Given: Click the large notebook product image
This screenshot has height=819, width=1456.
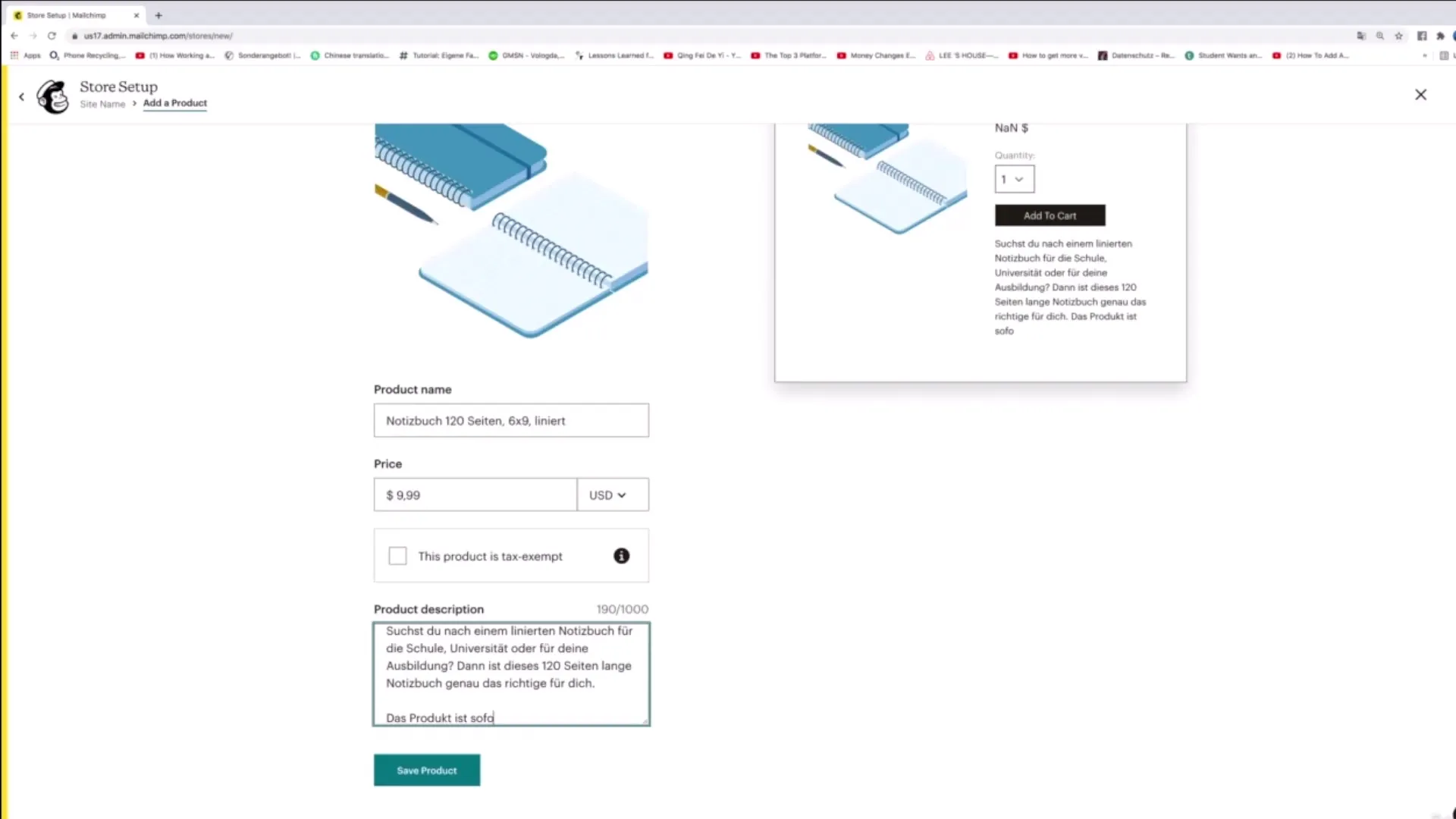Looking at the screenshot, I should coord(511,231).
